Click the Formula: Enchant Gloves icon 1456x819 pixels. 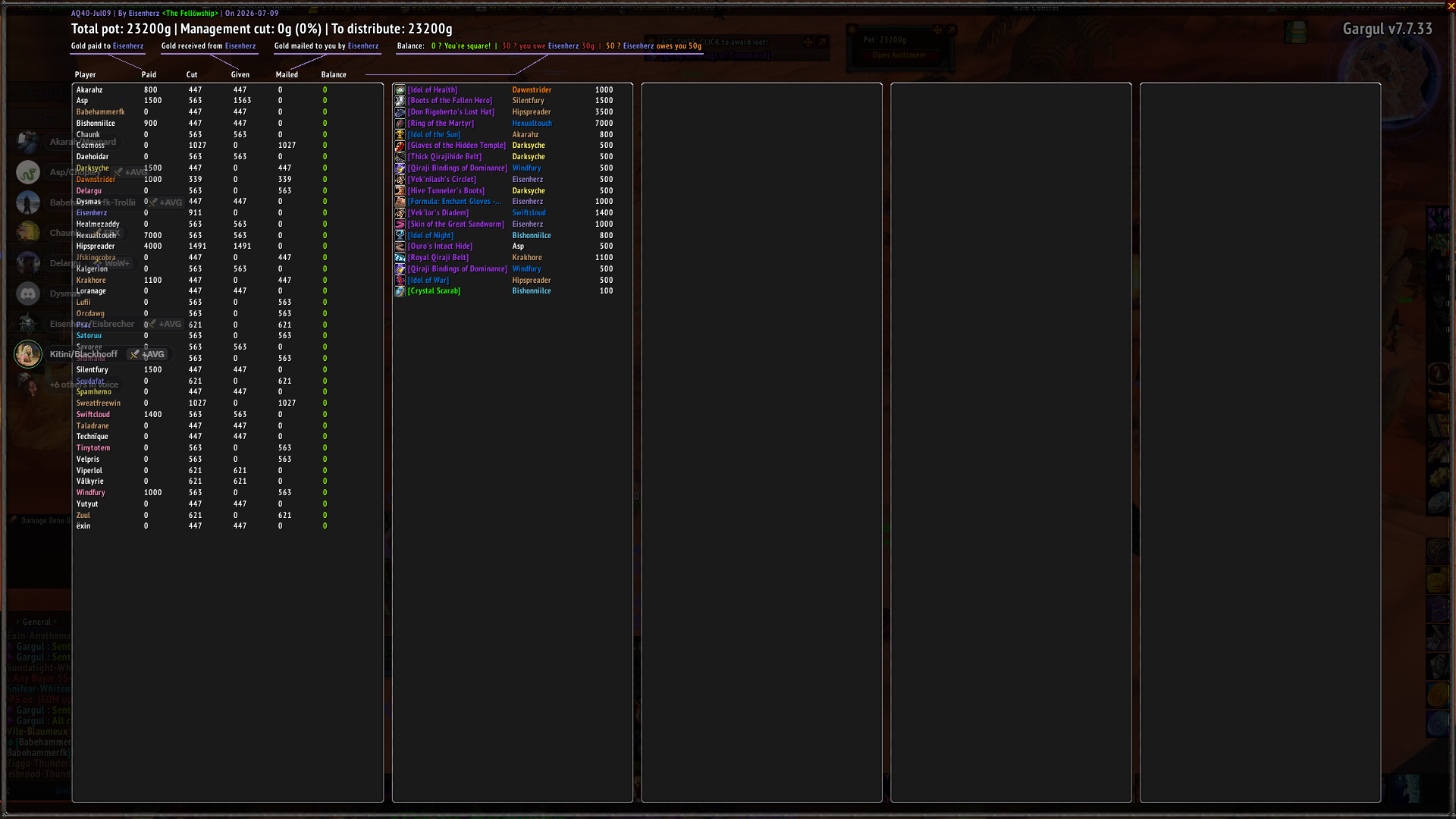[400, 202]
